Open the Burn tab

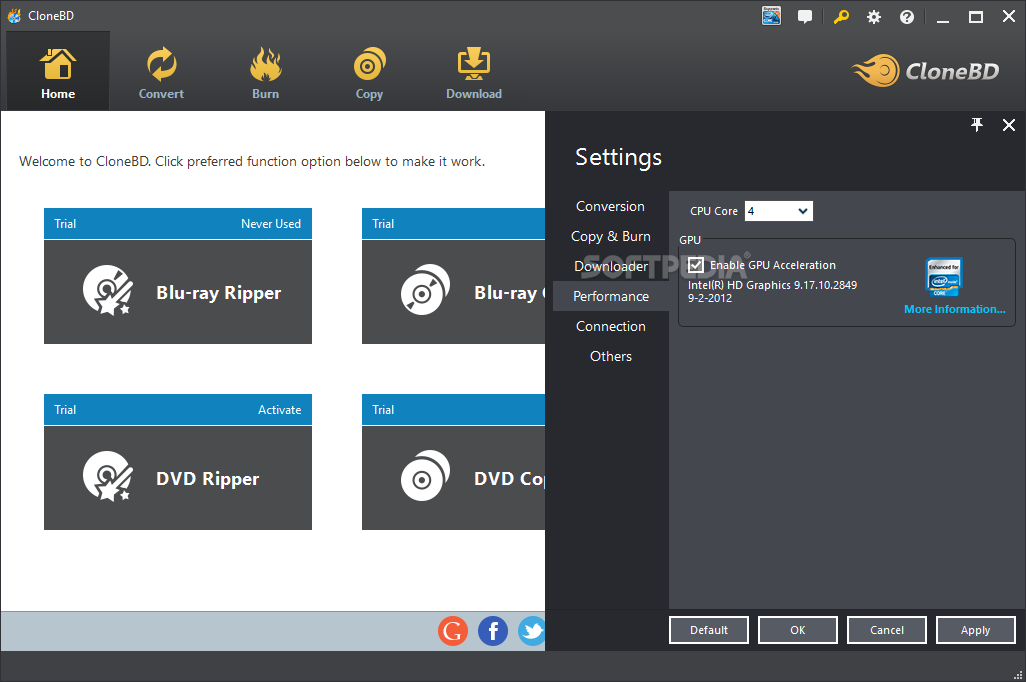coord(265,73)
